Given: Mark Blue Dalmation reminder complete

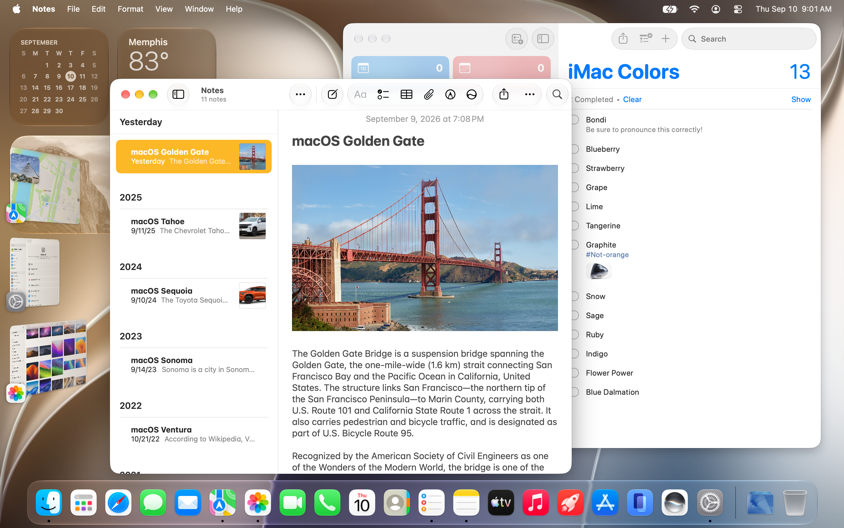Looking at the screenshot, I should 575,392.
